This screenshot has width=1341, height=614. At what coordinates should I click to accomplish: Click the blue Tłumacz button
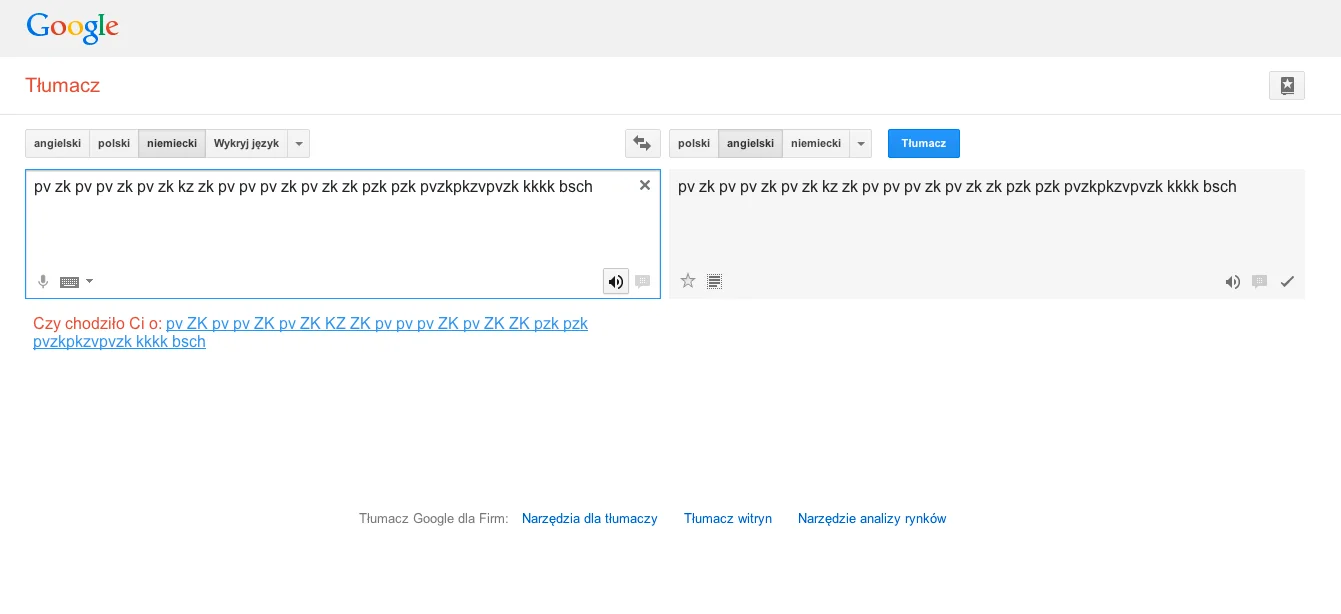pyautogui.click(x=924, y=143)
